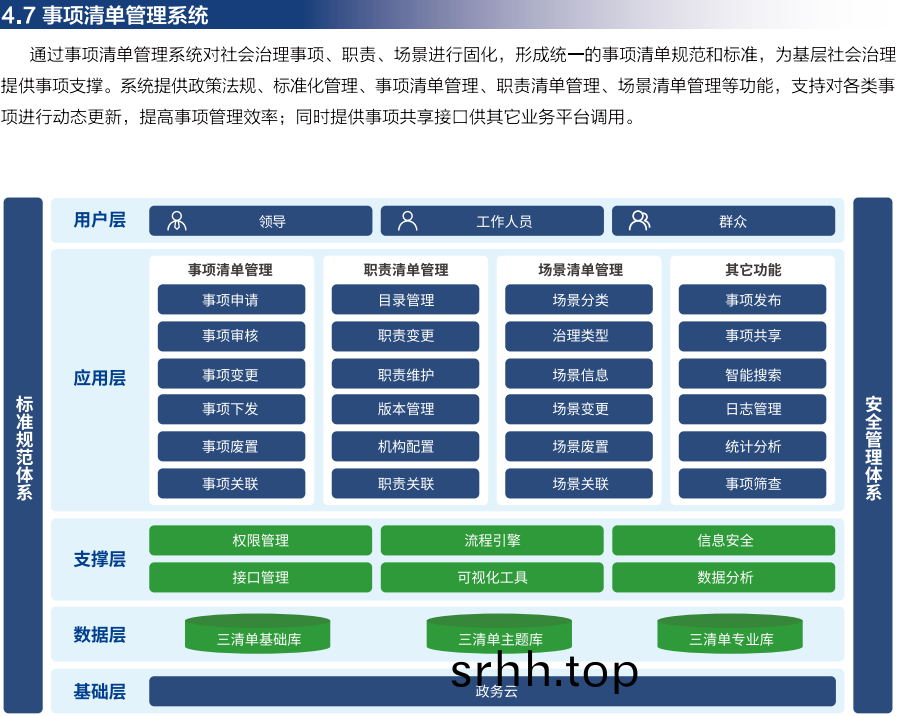Screen dimensions: 898x716
Task: Open the 可视化工具 support block
Action: pos(492,577)
